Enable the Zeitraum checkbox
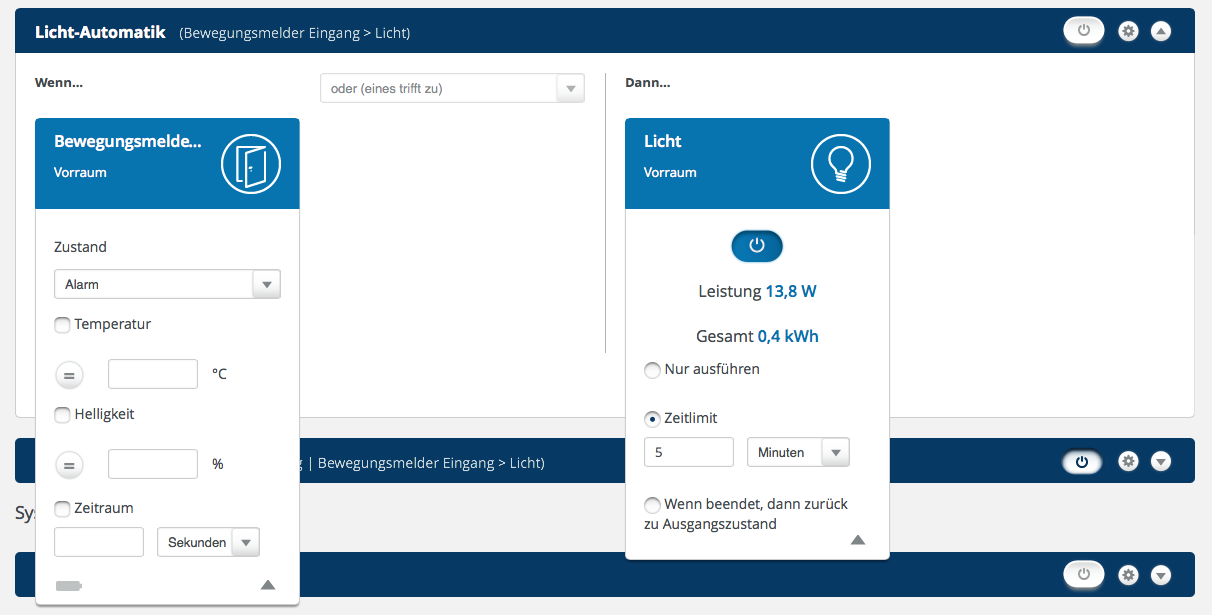The height and width of the screenshot is (615, 1212). click(63, 508)
